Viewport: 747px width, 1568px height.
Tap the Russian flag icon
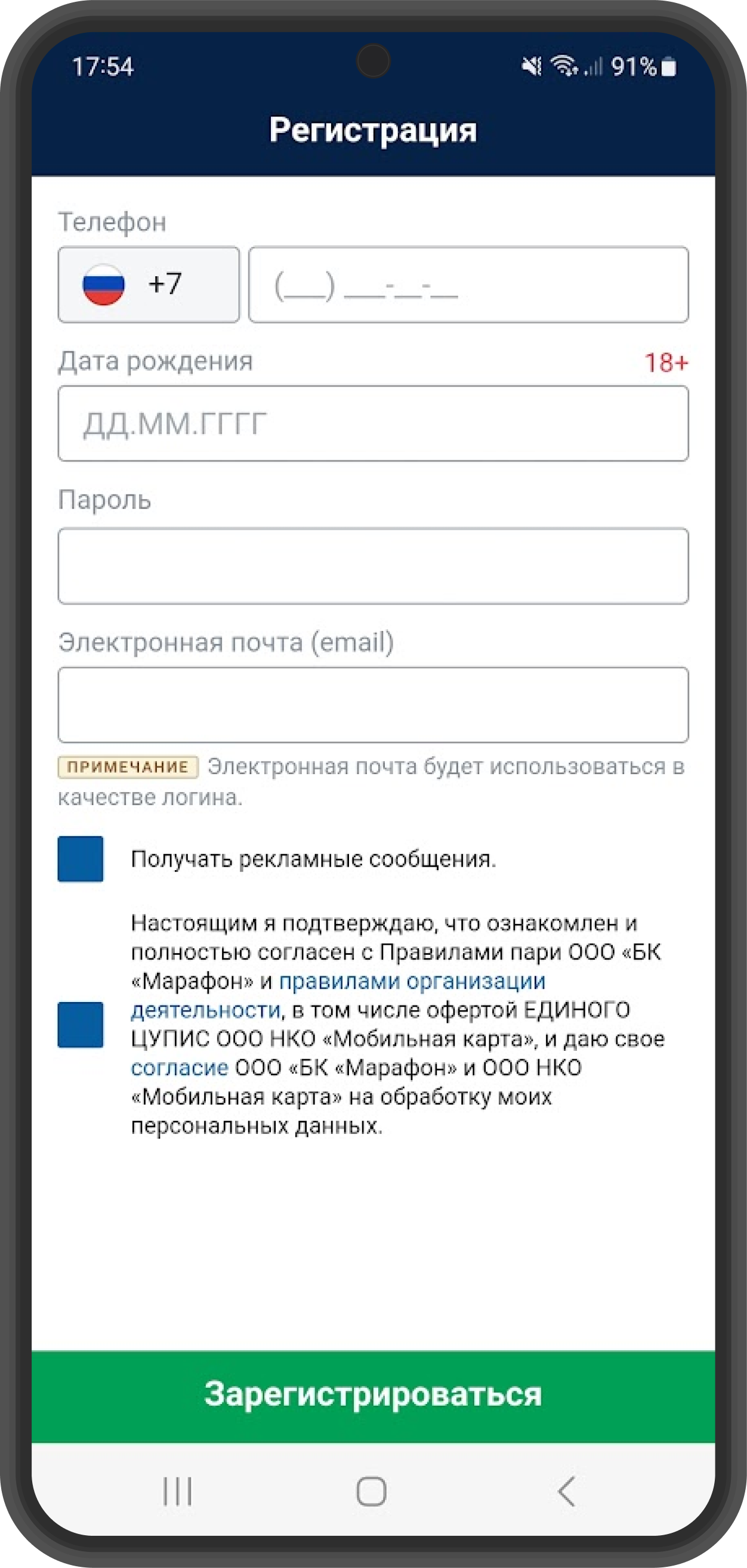coord(103,284)
